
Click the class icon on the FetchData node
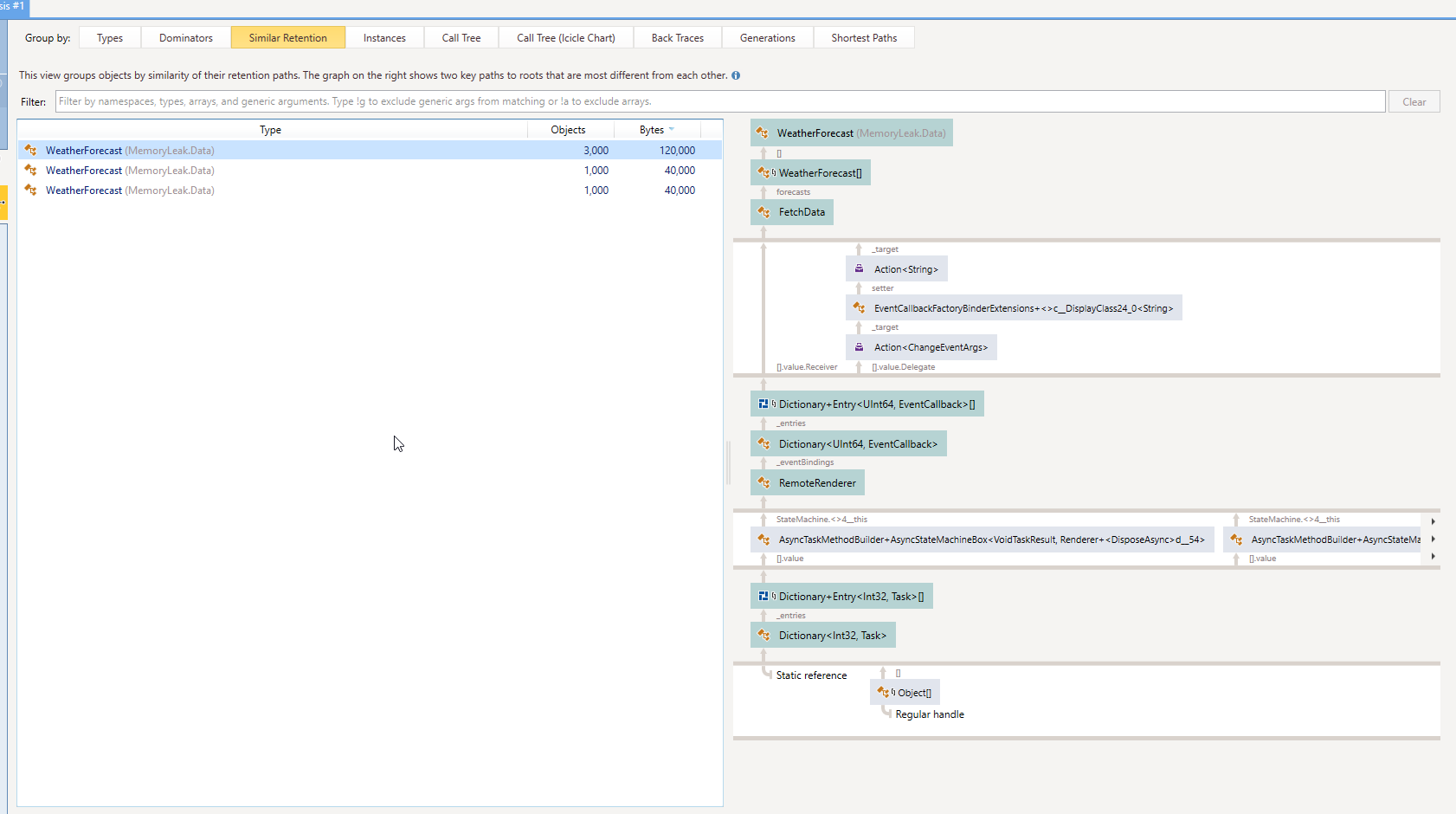(764, 211)
